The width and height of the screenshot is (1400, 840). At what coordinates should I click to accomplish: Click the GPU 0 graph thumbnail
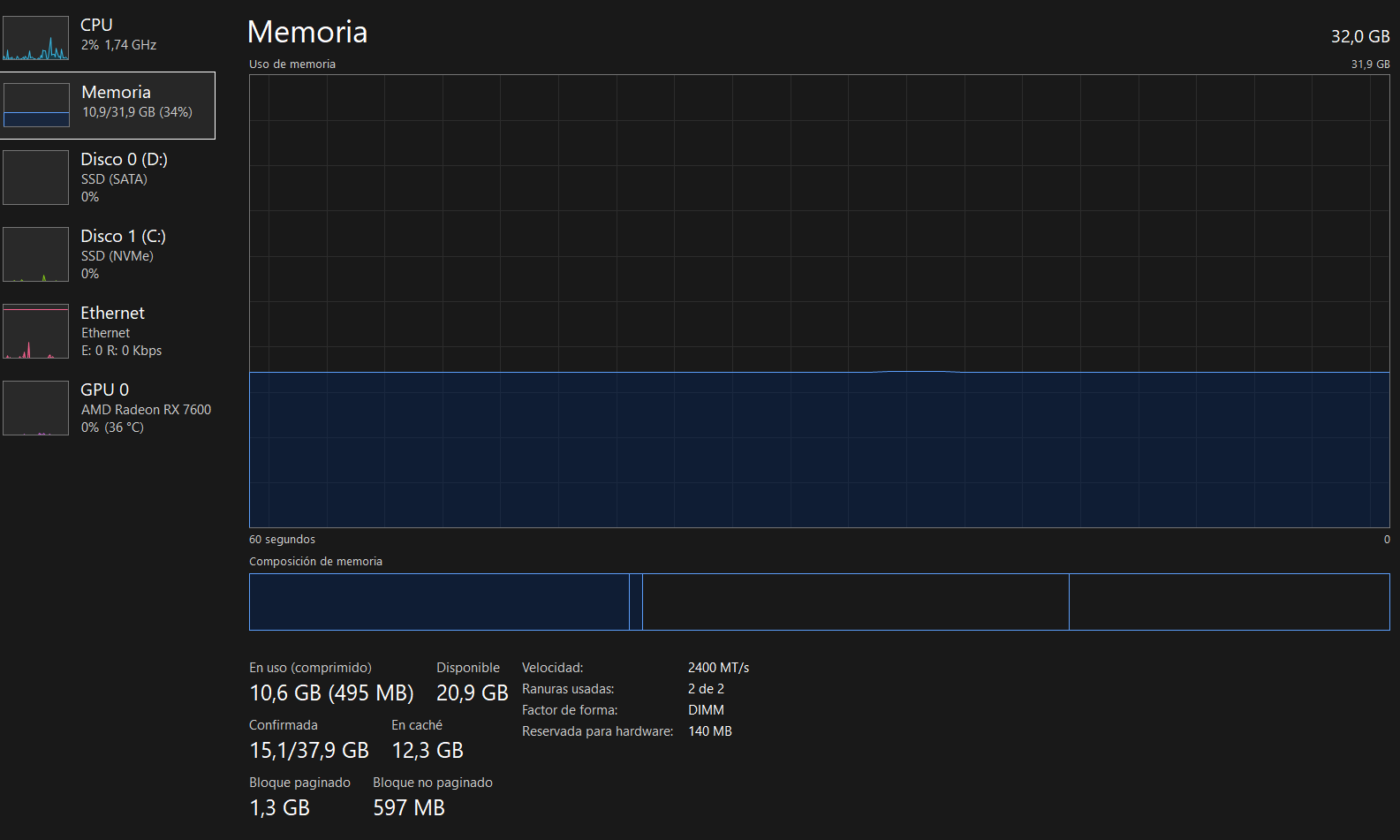35,408
